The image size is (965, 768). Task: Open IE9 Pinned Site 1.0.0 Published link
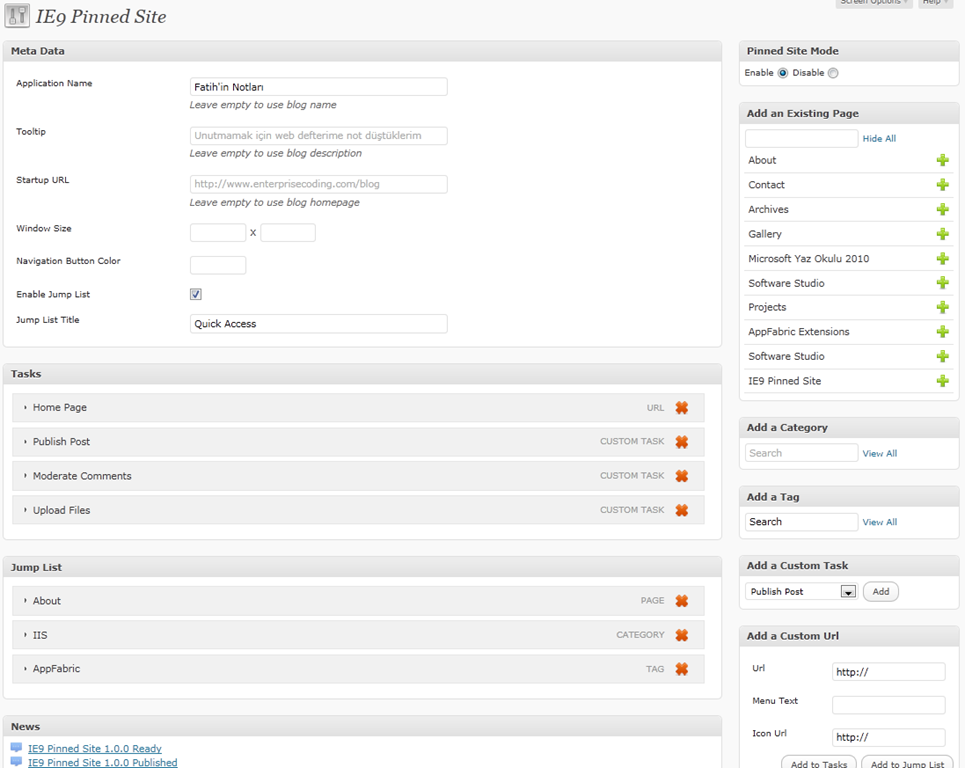point(103,762)
